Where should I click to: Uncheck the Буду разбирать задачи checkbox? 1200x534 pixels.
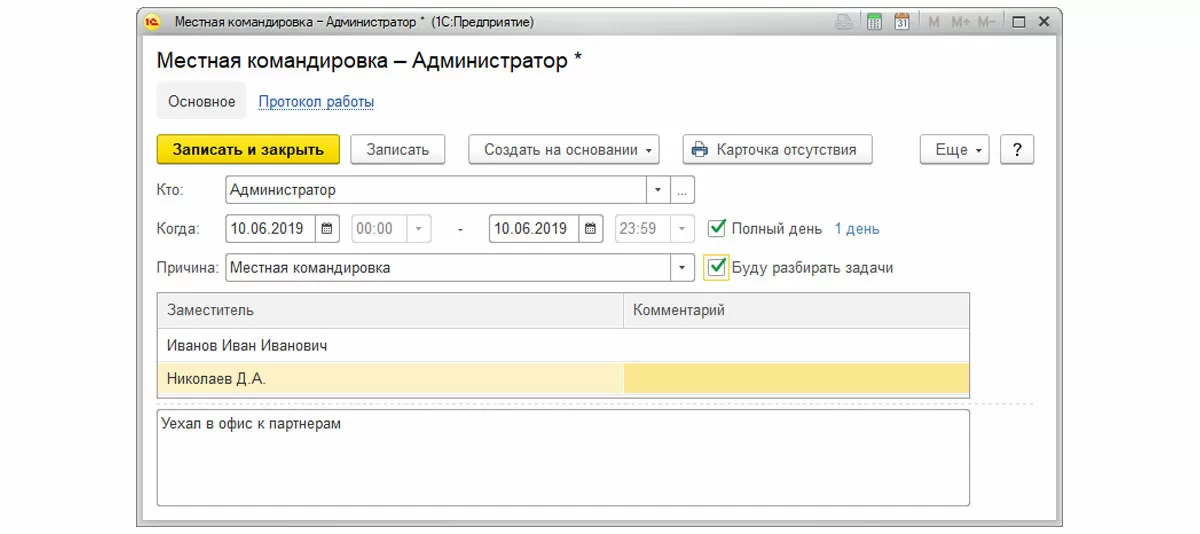coord(717,267)
